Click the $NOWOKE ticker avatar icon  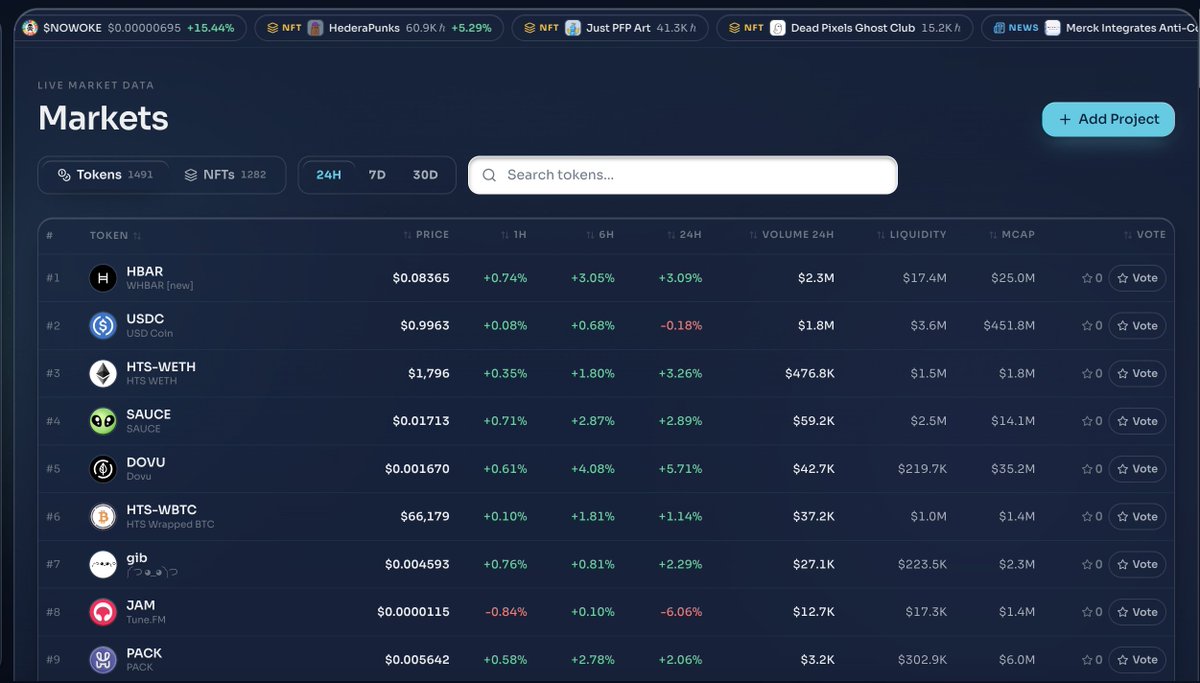[x=30, y=28]
